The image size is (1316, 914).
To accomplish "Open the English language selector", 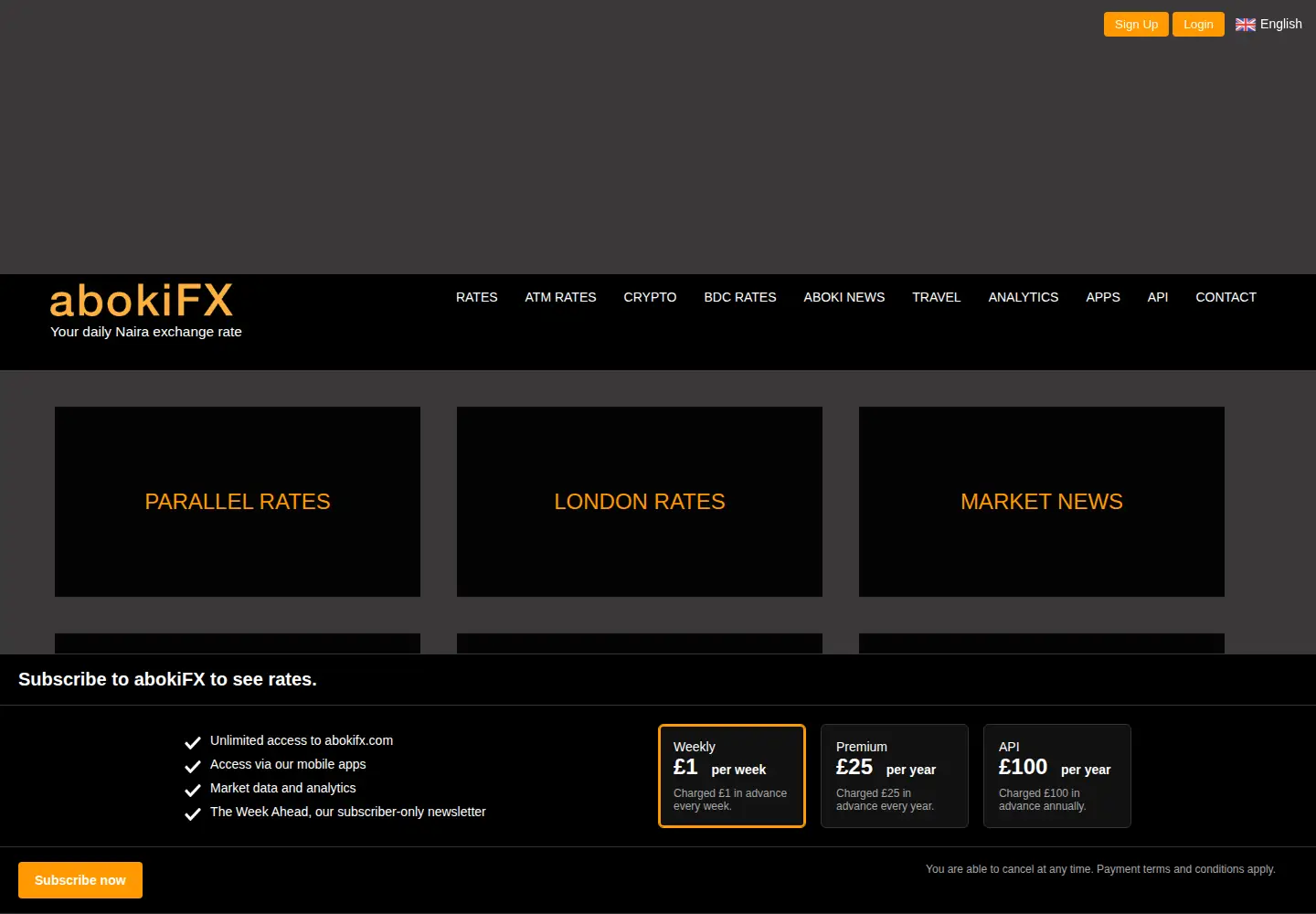I will pos(1268,24).
